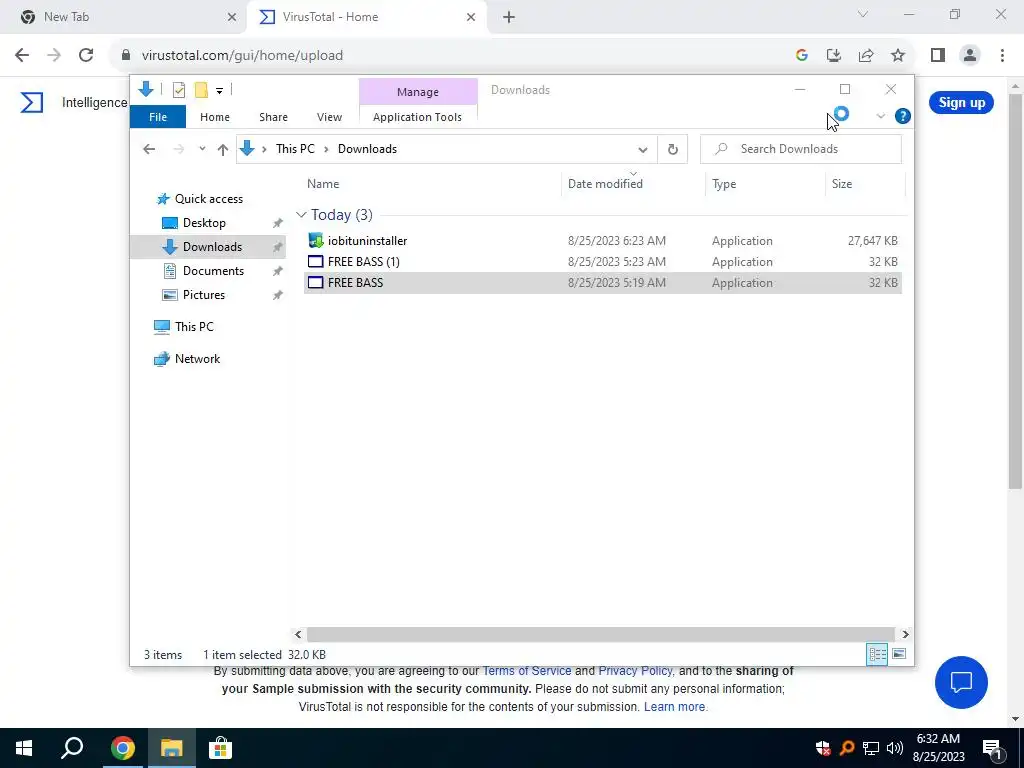Viewport: 1024px width, 768px height.
Task: Click the Search Downloads field
Action: (x=801, y=149)
